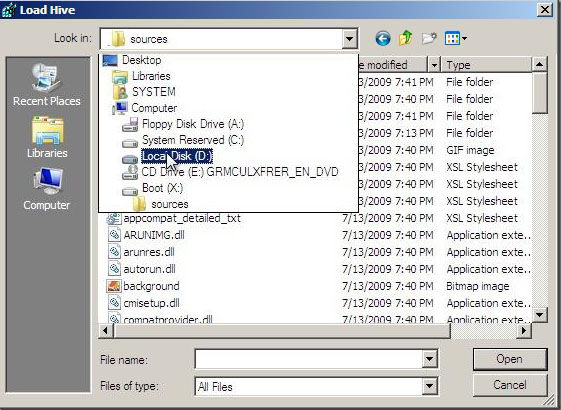Open Computer in the left places bar
Screen dimensions: 561x410
47,189
